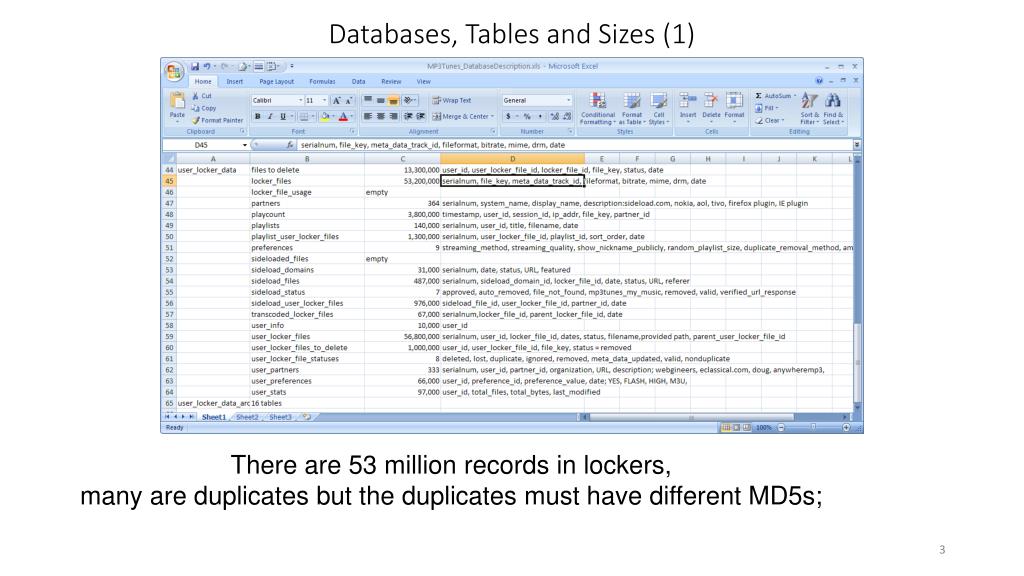The image size is (1024, 576).
Task: Toggle Bottom Align vertical alignment
Action: click(393, 101)
